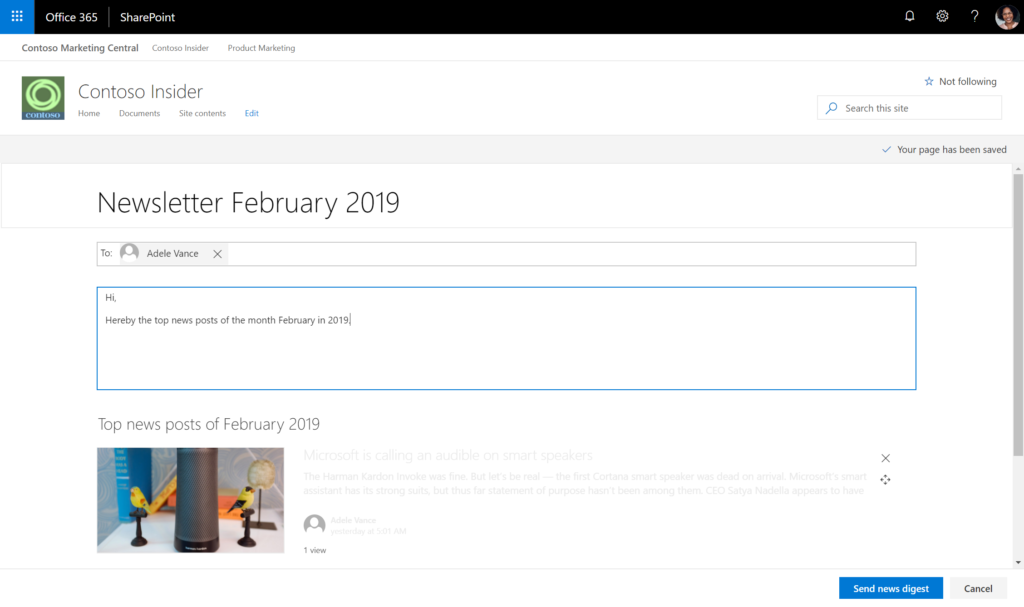Click the Contoso Insider site title
Screen dimensions: 1024x607
pyautogui.click(x=140, y=91)
